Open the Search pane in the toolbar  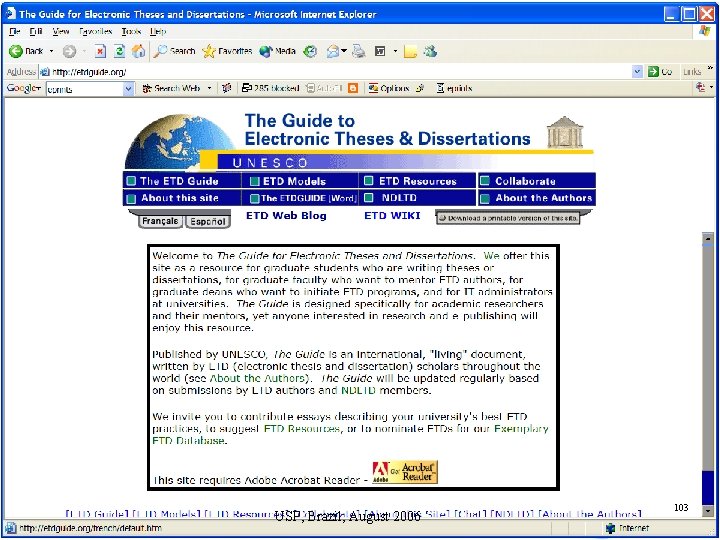pyautogui.click(x=174, y=51)
